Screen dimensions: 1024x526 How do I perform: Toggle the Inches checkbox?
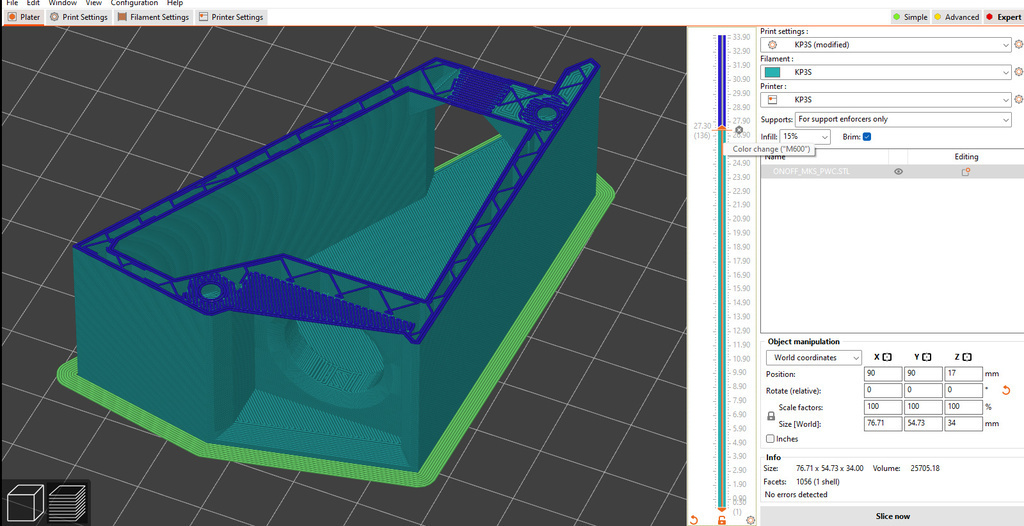pos(771,439)
